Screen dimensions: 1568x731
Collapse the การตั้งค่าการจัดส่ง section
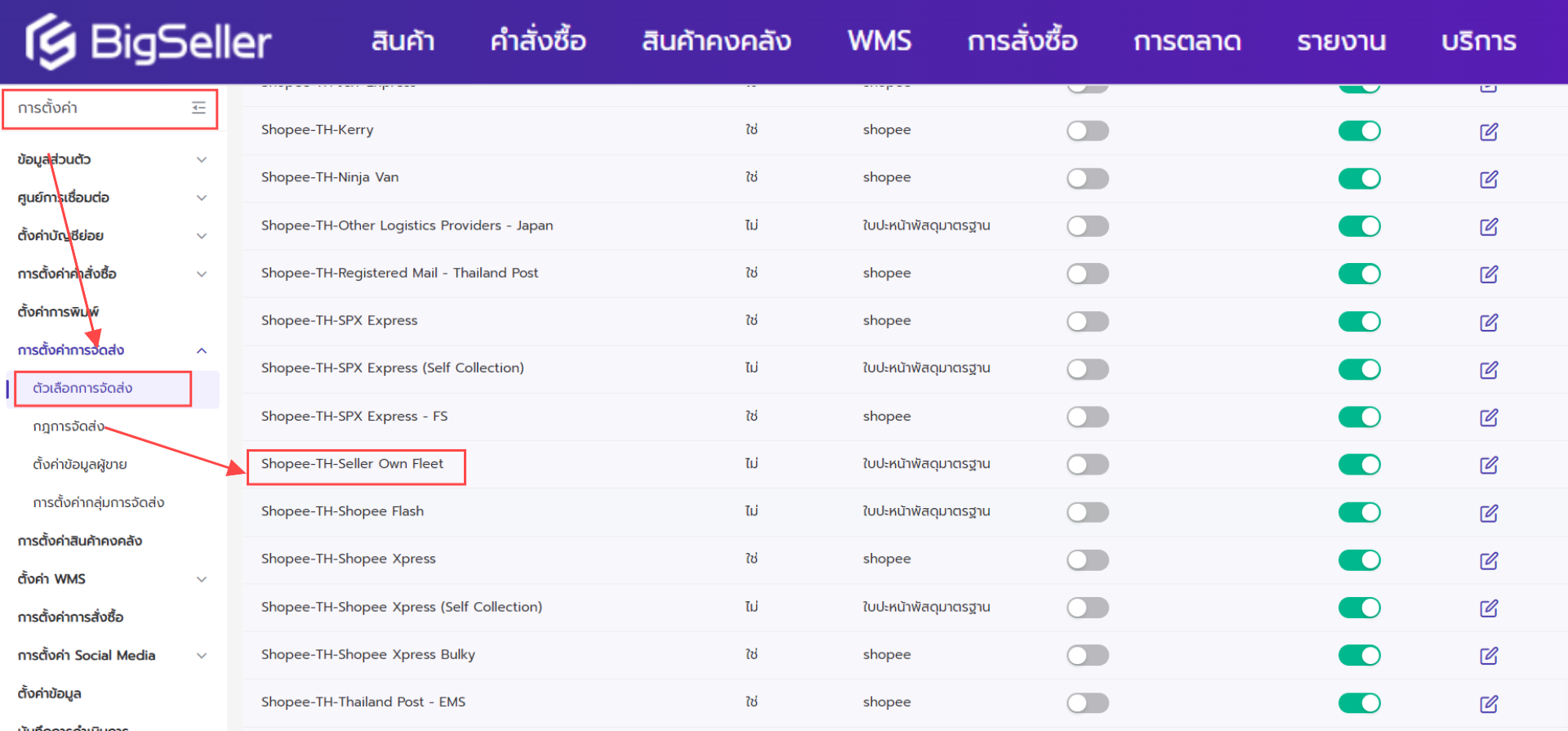(201, 350)
